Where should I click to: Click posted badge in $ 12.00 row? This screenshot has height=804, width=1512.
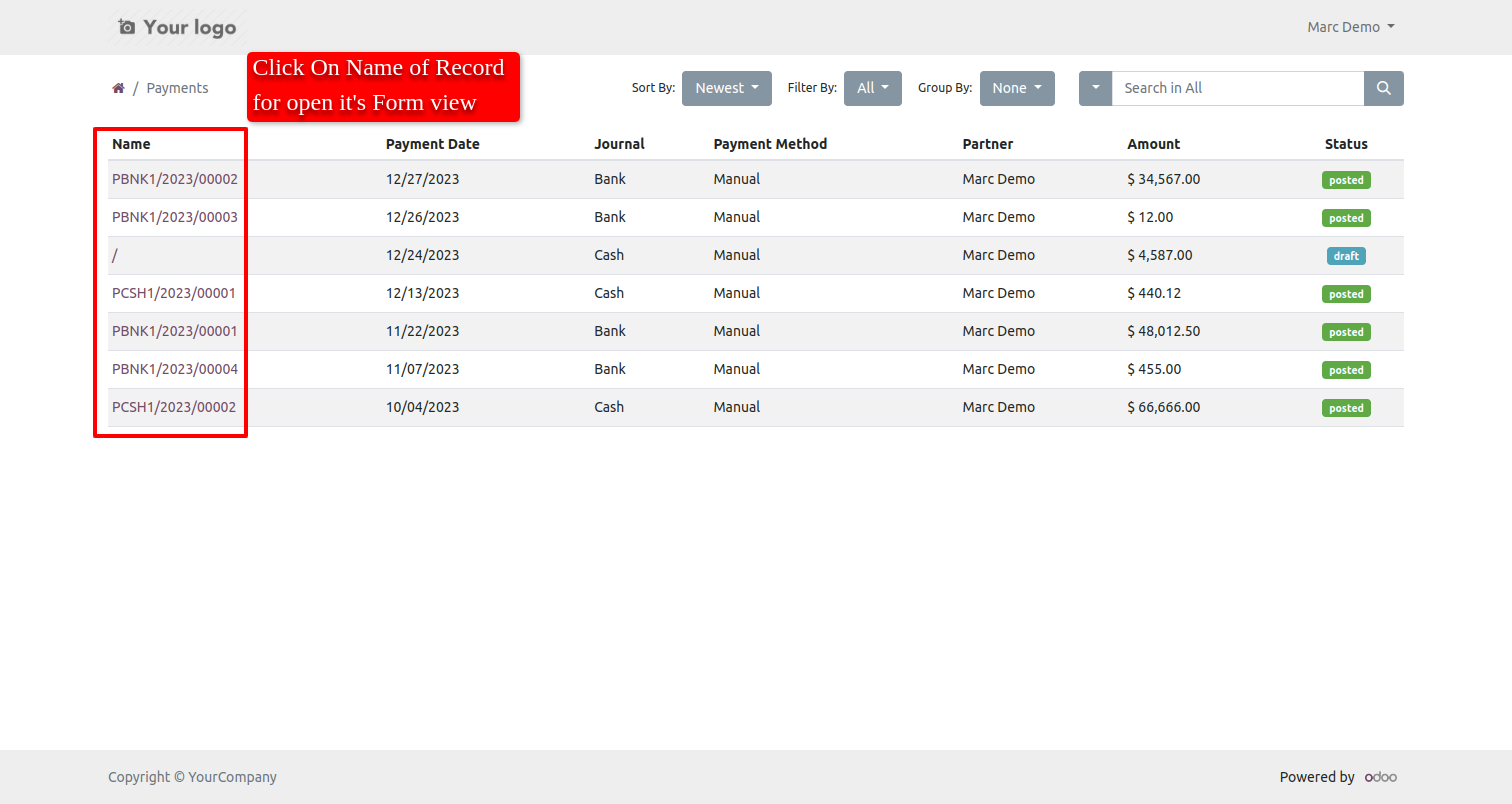point(1346,218)
